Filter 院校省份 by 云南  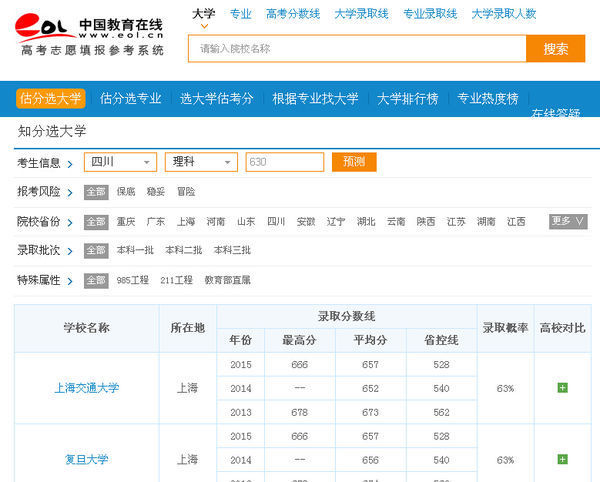(x=396, y=222)
